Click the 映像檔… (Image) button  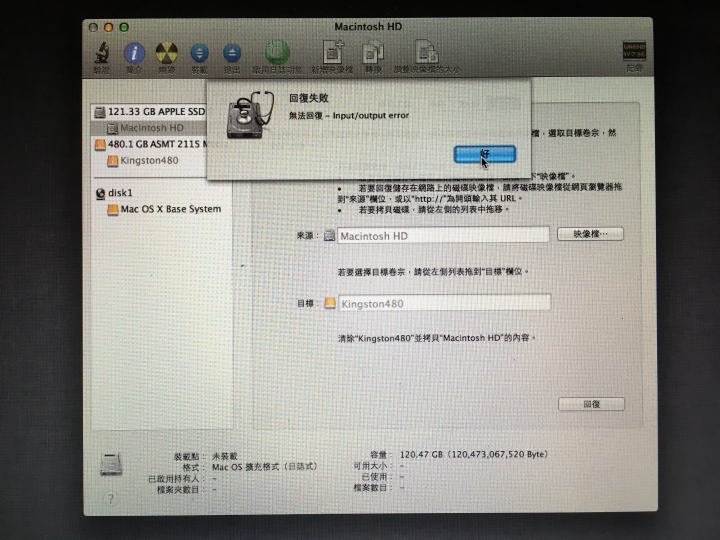tap(590, 234)
